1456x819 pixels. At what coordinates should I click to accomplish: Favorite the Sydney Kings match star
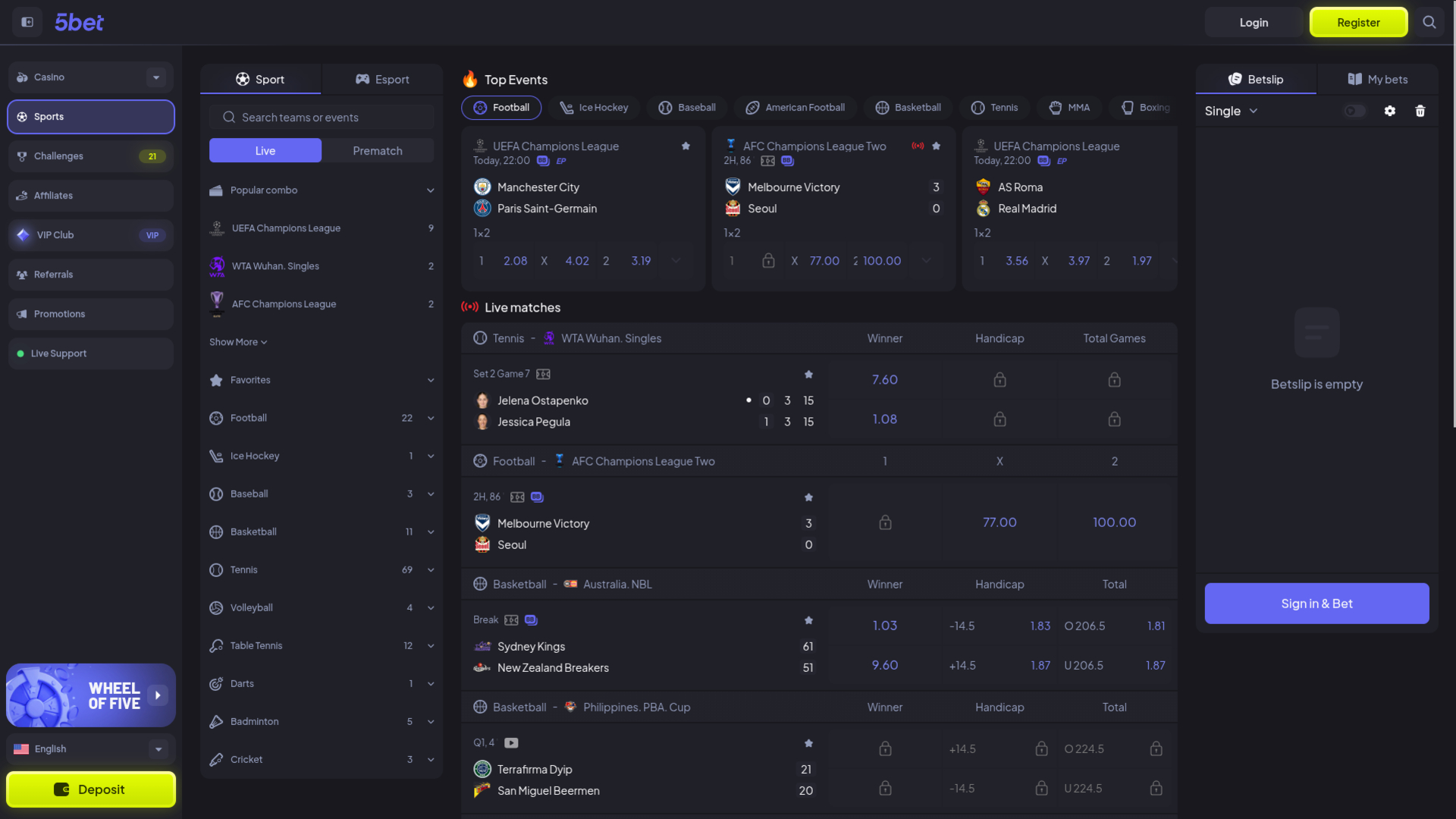[x=808, y=620]
